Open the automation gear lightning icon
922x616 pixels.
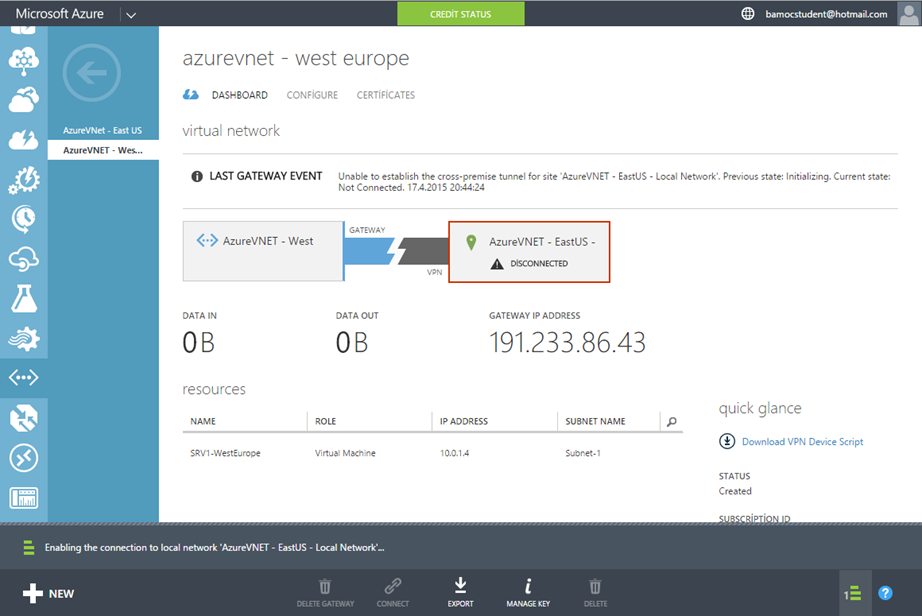(24, 180)
